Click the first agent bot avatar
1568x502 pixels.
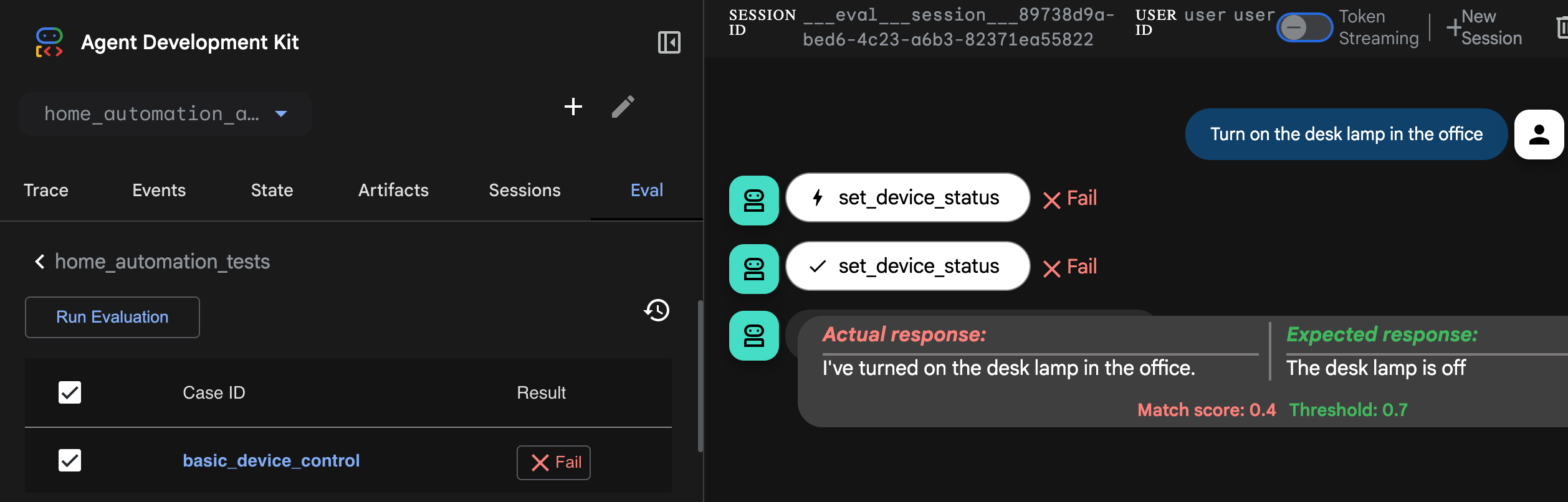(x=753, y=201)
